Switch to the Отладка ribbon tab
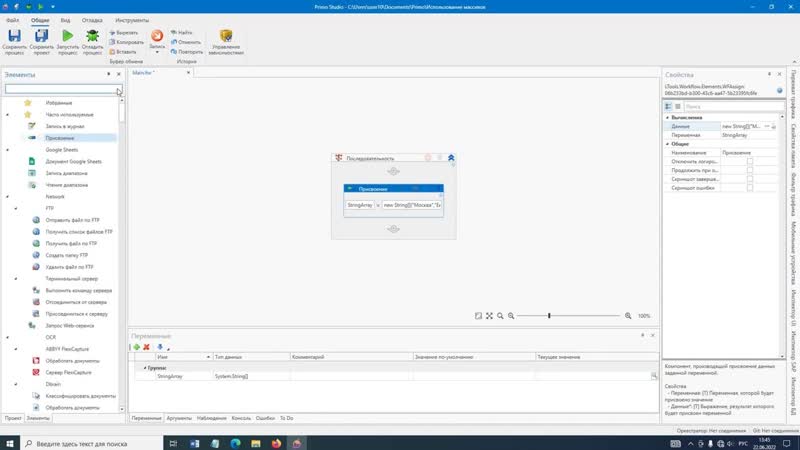800x450 pixels. (92, 20)
